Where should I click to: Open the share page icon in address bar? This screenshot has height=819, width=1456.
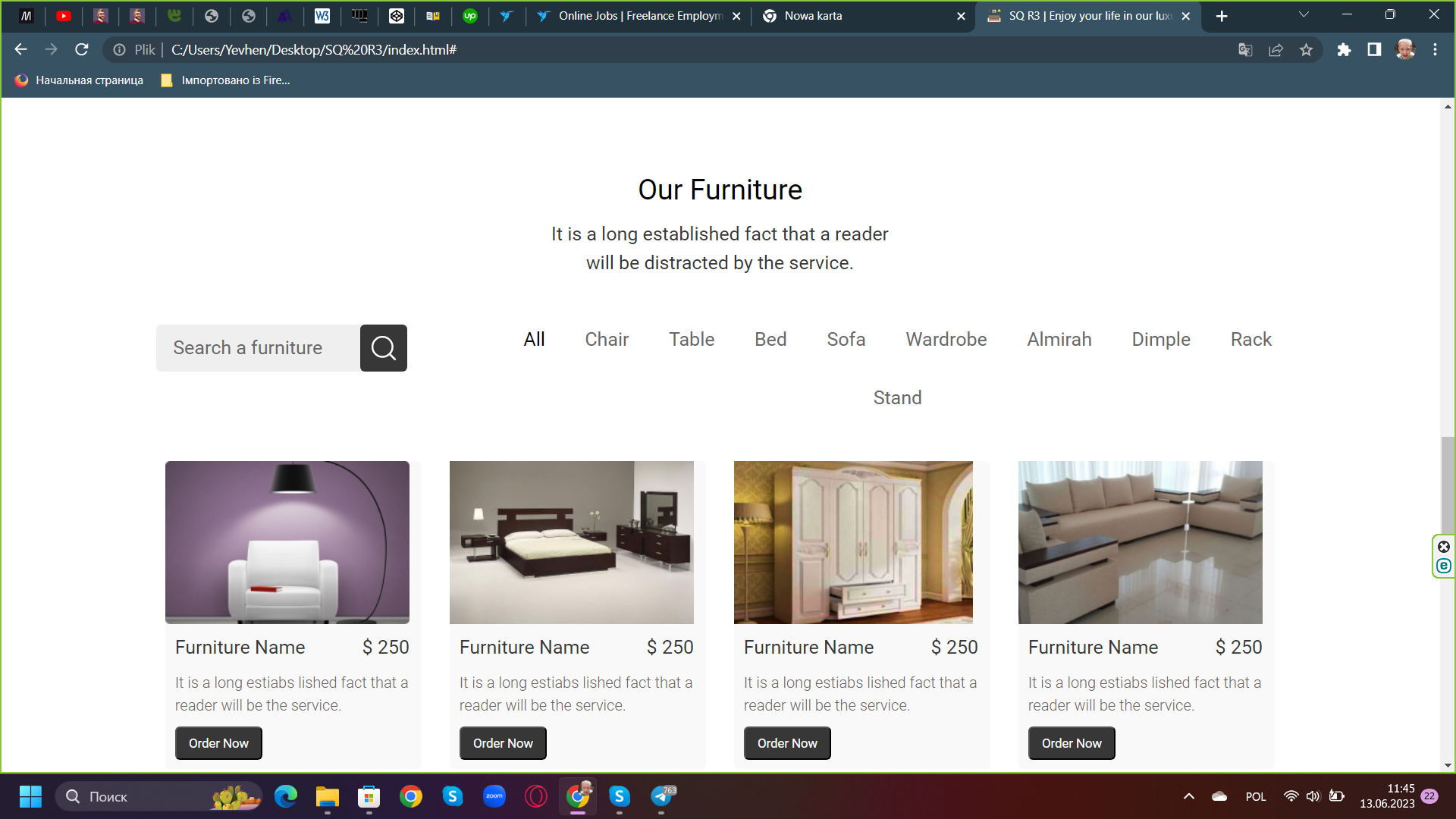coord(1276,49)
